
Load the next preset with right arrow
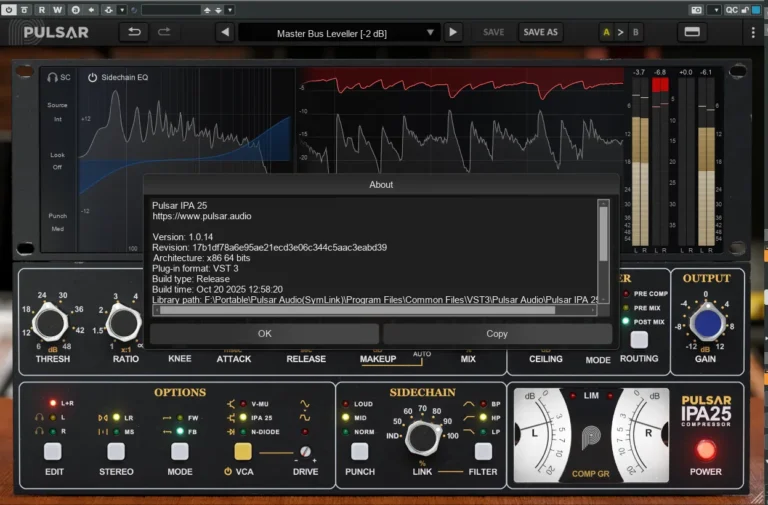coord(453,32)
